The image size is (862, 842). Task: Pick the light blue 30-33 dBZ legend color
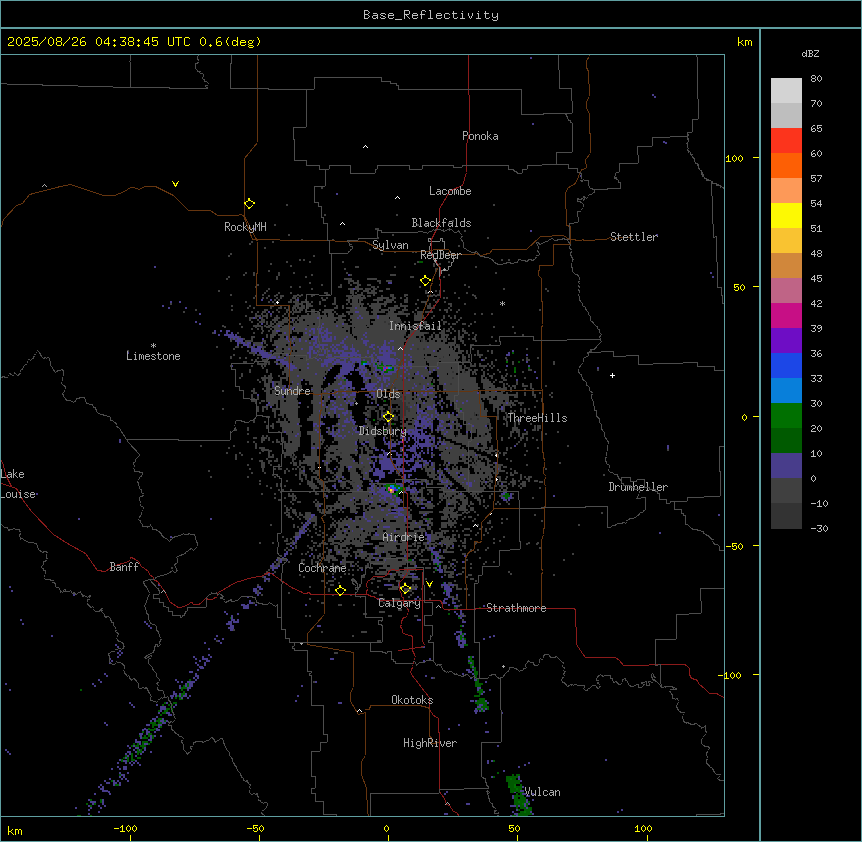[786, 390]
